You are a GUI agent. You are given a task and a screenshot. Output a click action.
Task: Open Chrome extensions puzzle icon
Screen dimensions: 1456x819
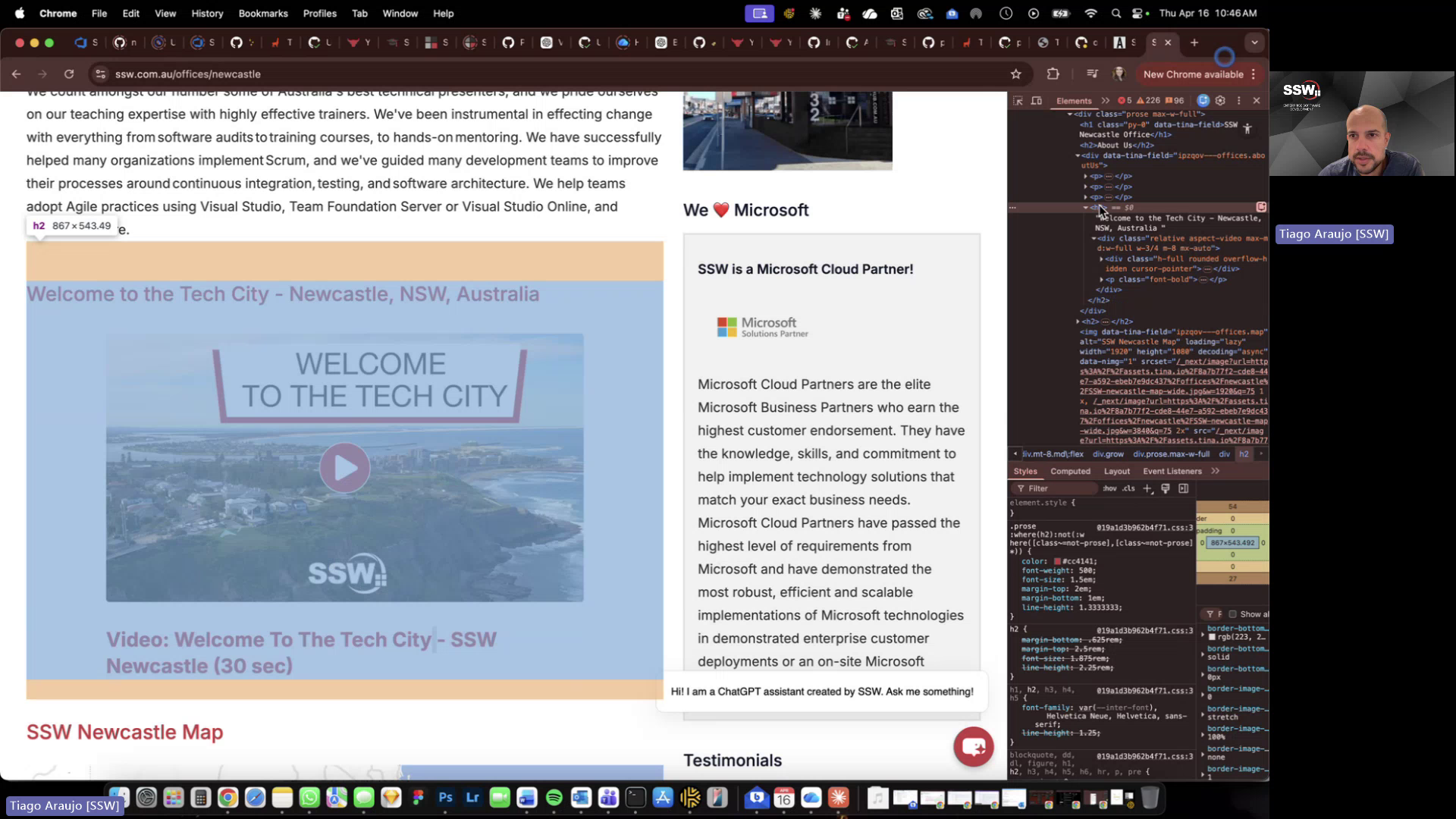pos(1053,74)
